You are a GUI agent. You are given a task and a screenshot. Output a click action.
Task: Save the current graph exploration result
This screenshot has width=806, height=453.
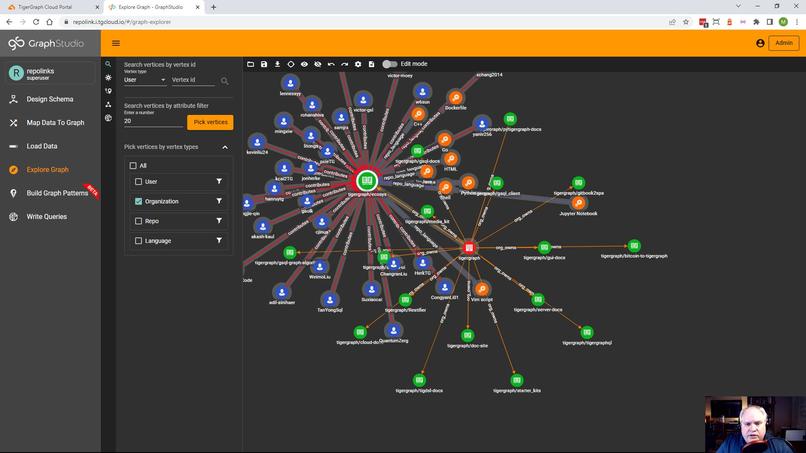pyautogui.click(x=264, y=64)
